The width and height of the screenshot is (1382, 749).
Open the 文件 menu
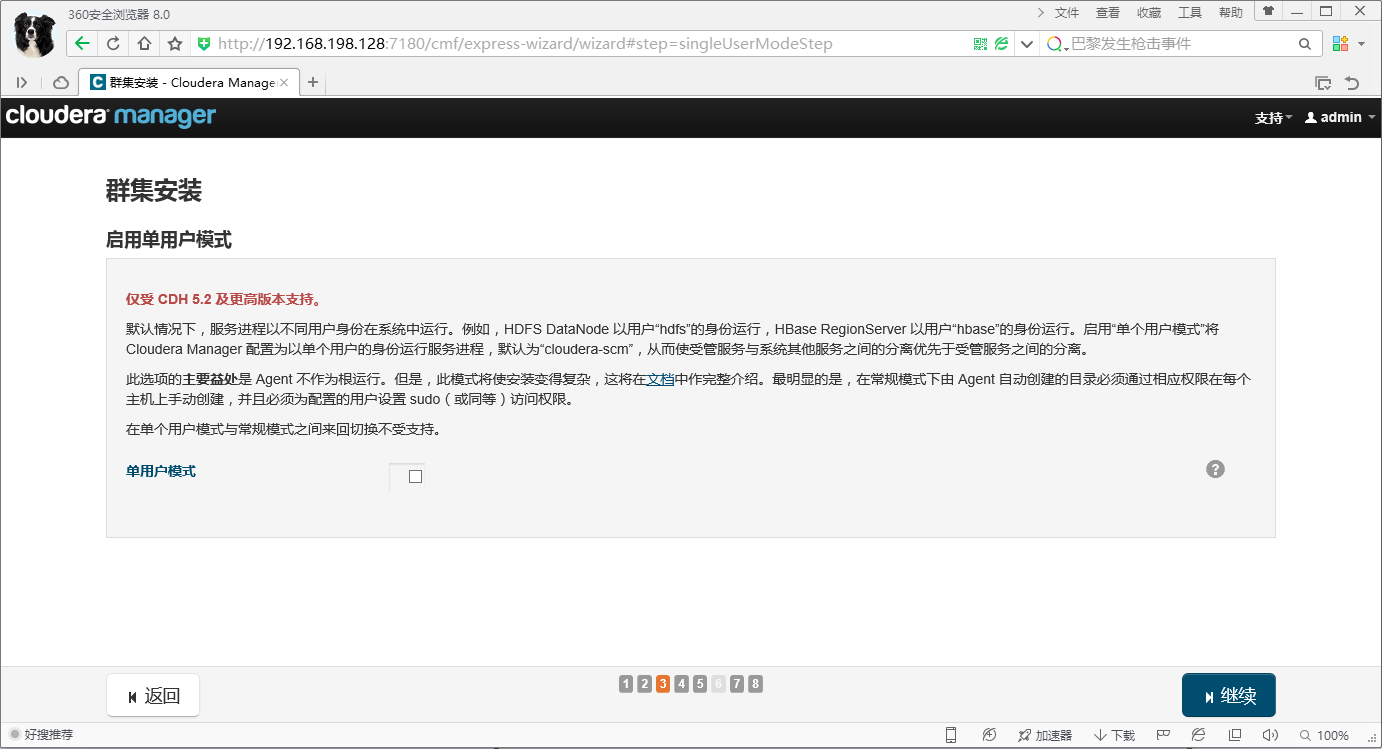[1067, 12]
